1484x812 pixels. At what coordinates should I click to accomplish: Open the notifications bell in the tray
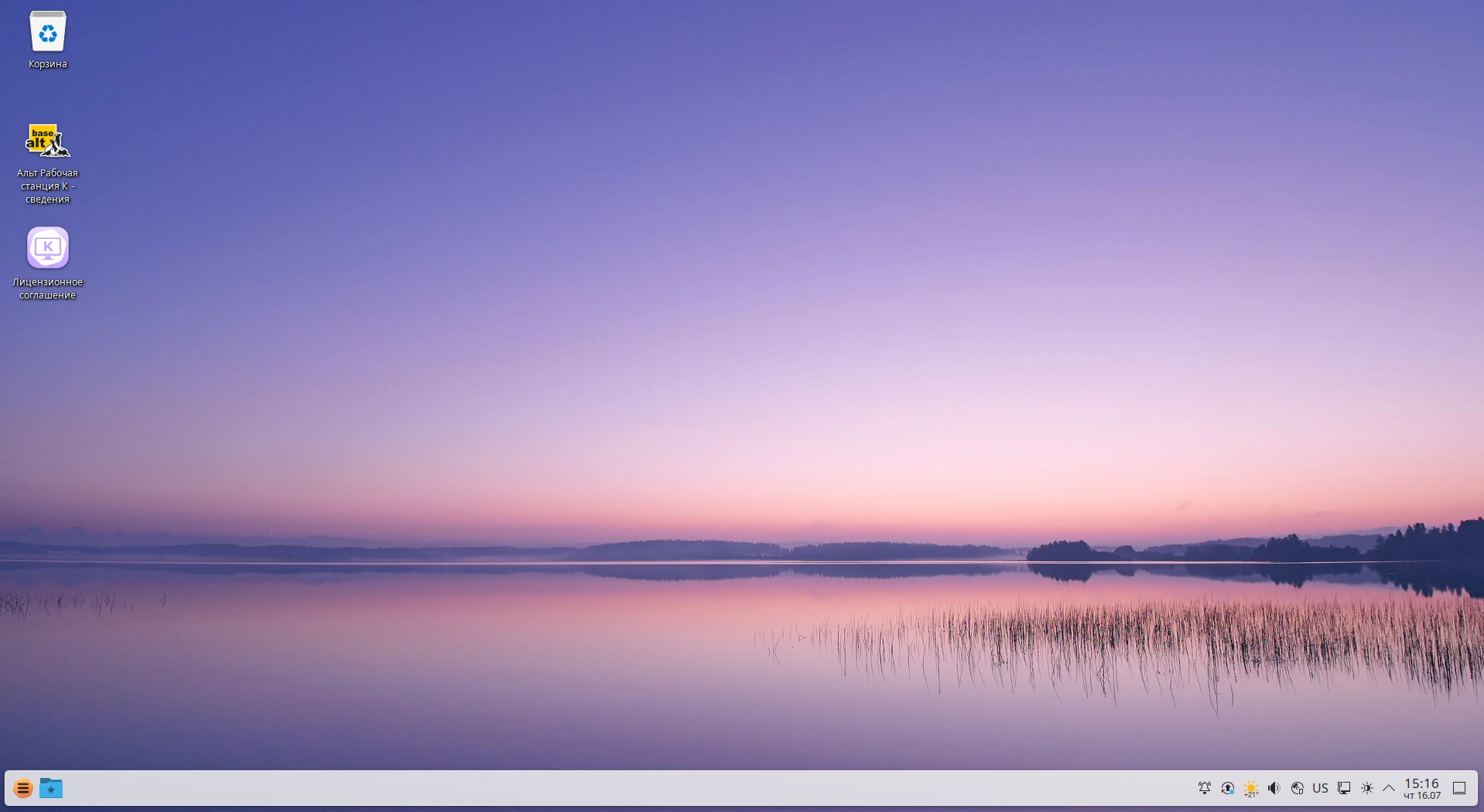coord(1205,788)
